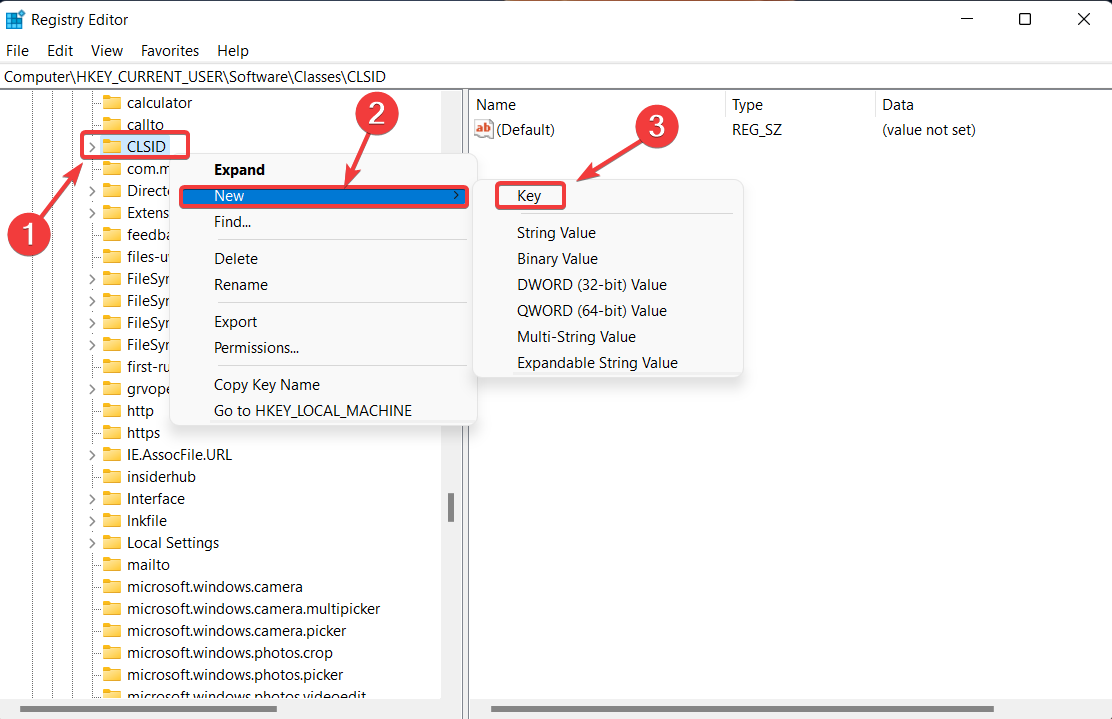Select the mailto key label
This screenshot has width=1112, height=719.
click(x=148, y=565)
